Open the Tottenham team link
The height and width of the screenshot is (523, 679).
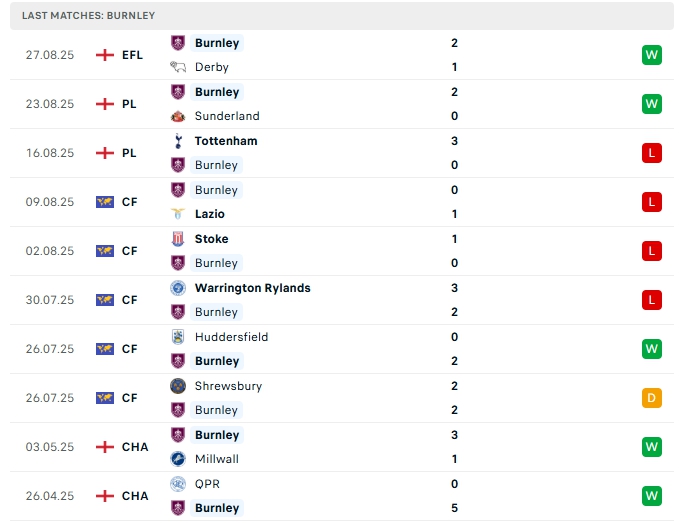coord(226,141)
